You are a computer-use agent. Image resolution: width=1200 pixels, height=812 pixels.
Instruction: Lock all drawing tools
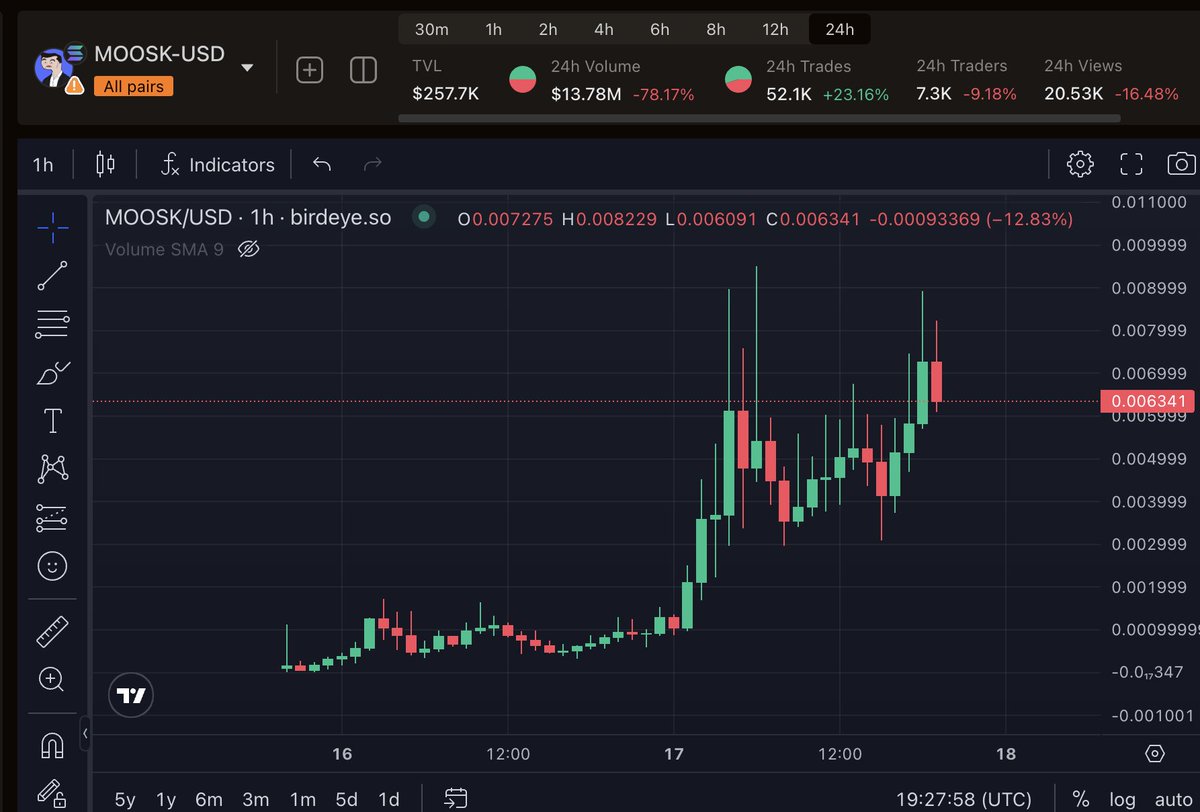[52, 795]
